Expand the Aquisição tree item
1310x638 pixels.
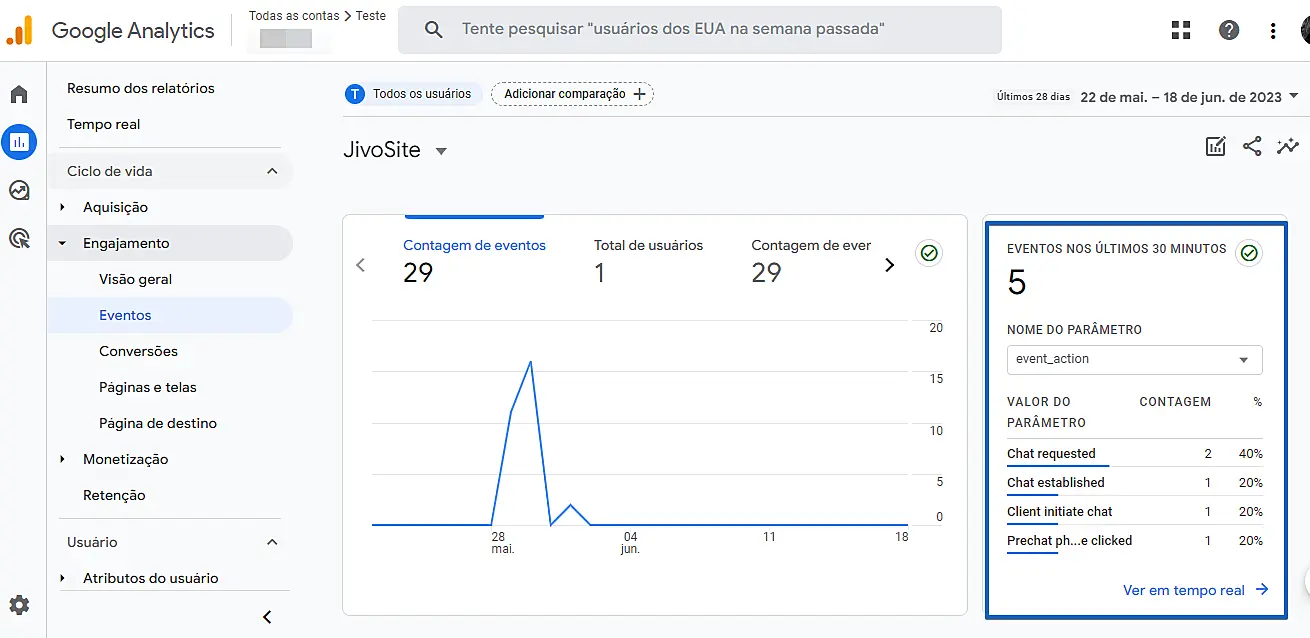(63, 207)
